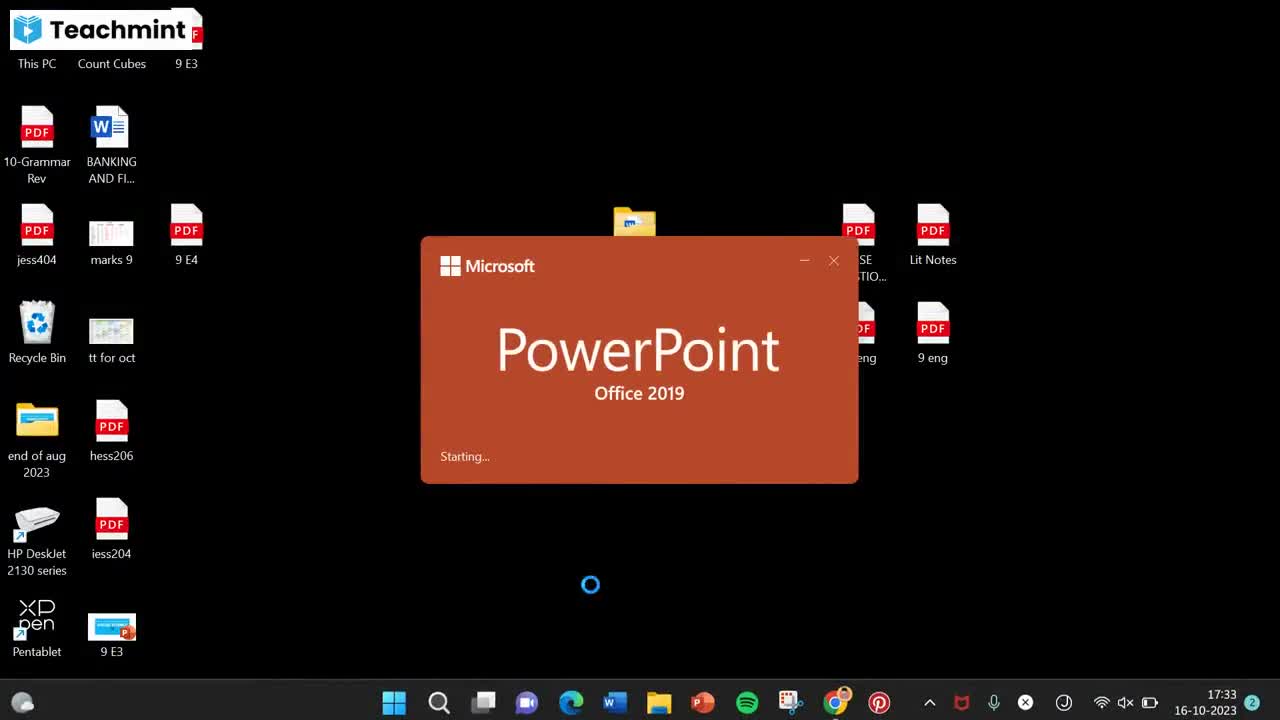Open the clock showing 17:33 16-10-2023
The height and width of the screenshot is (720, 1280).
coord(1206,703)
